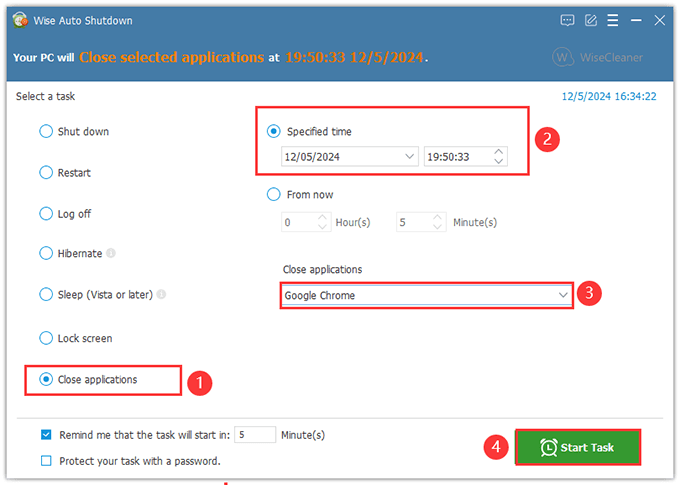Screen dimensions: 680x485
Task: Open the feedback chat icon in title bar
Action: tap(567, 20)
